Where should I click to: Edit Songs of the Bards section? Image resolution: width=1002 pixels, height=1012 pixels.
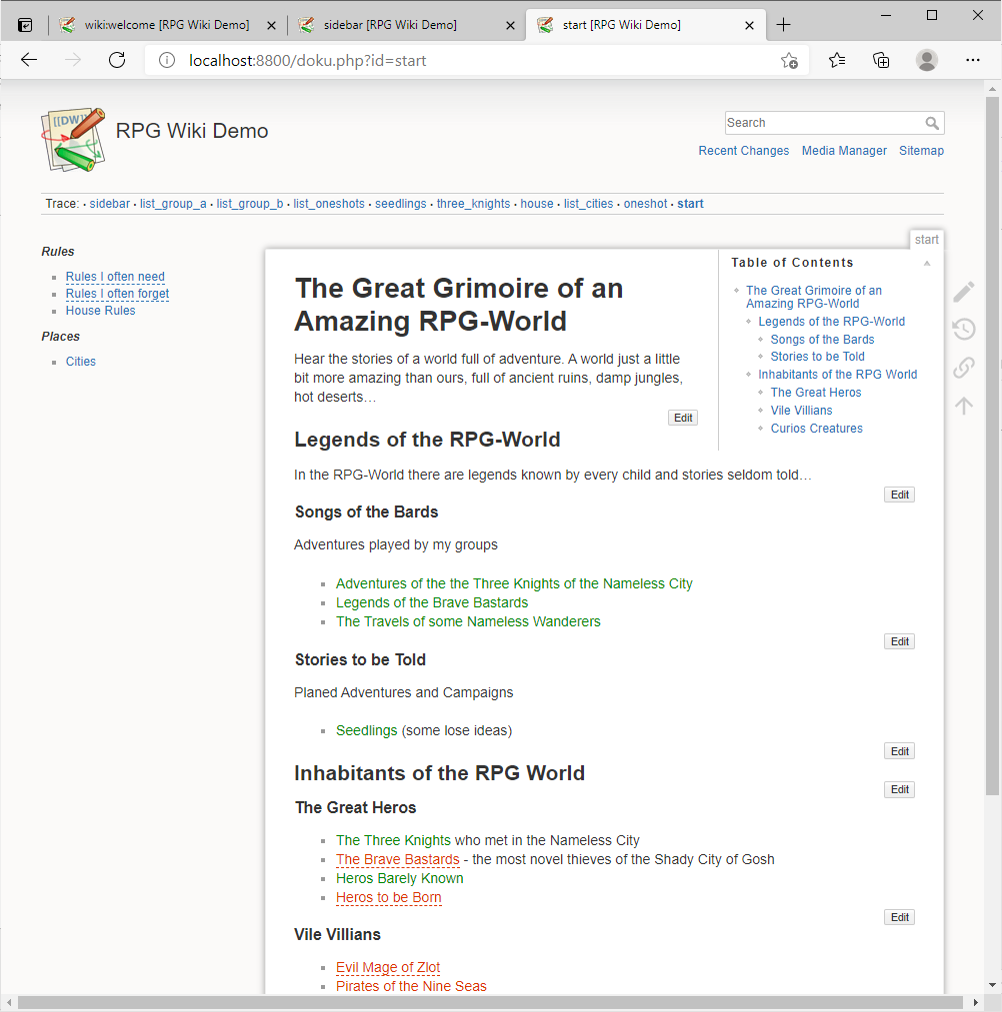pyautogui.click(x=899, y=642)
